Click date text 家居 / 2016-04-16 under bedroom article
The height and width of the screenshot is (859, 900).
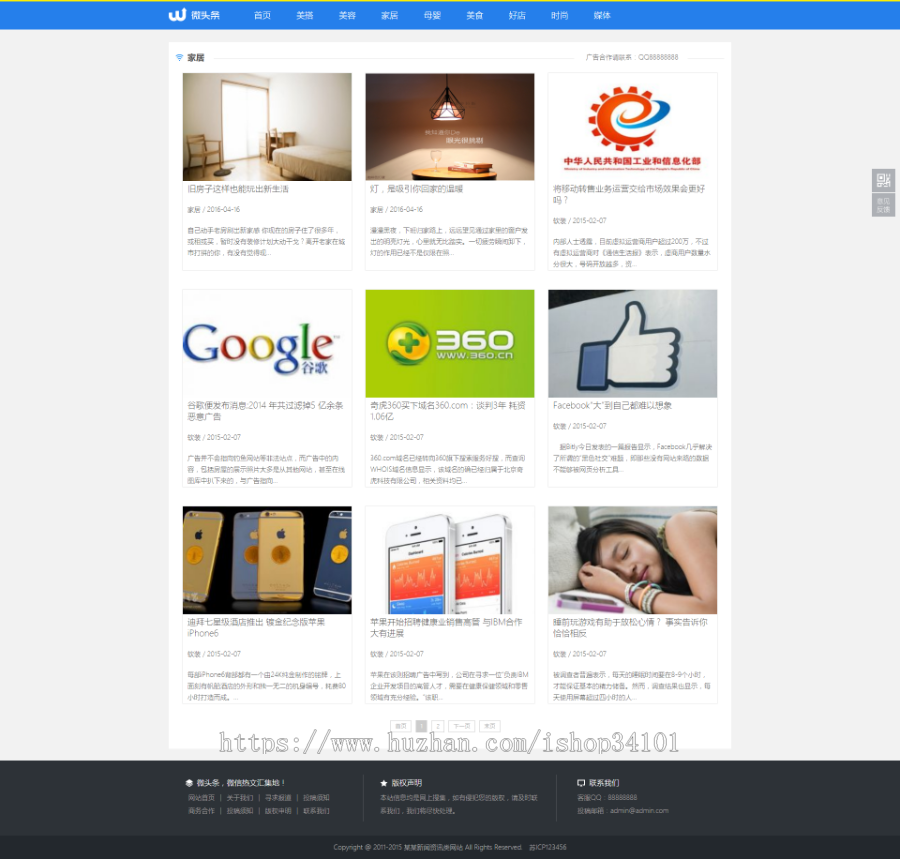214,209
